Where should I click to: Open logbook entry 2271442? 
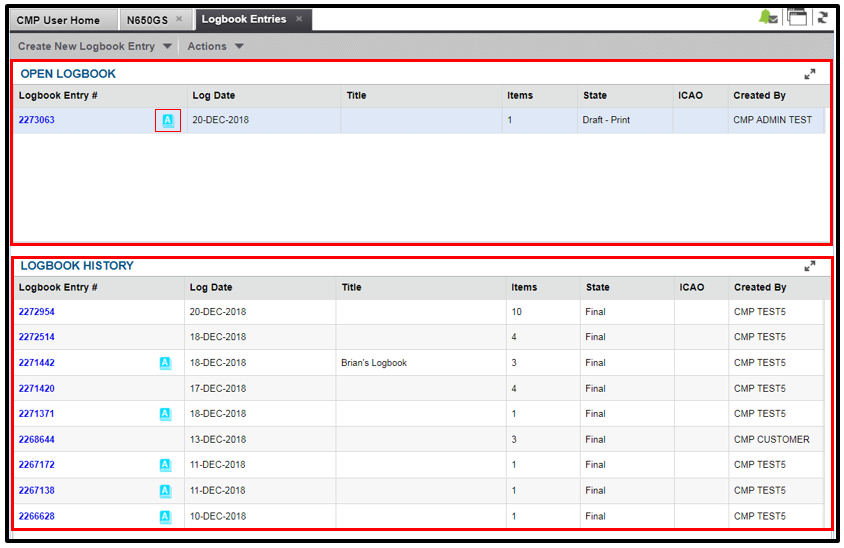pos(37,363)
